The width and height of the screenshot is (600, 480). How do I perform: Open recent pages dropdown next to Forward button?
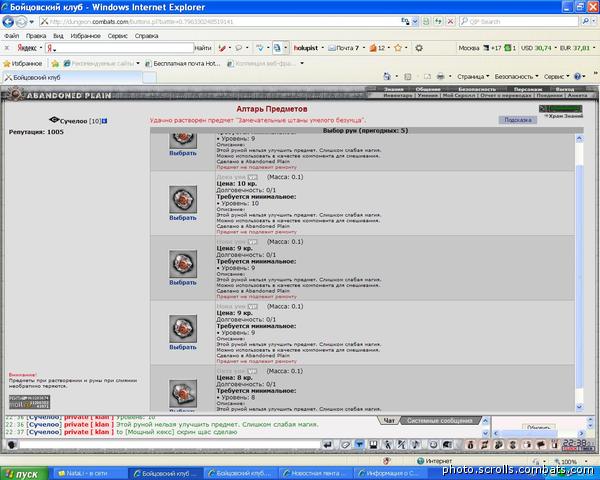31,22
